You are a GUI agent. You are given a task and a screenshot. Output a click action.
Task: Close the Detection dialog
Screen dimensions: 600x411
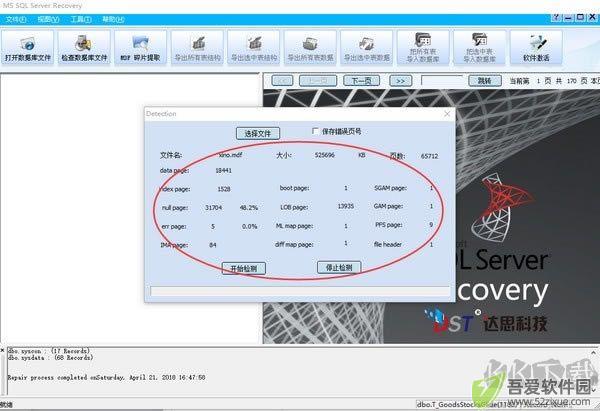pyautogui.click(x=447, y=114)
